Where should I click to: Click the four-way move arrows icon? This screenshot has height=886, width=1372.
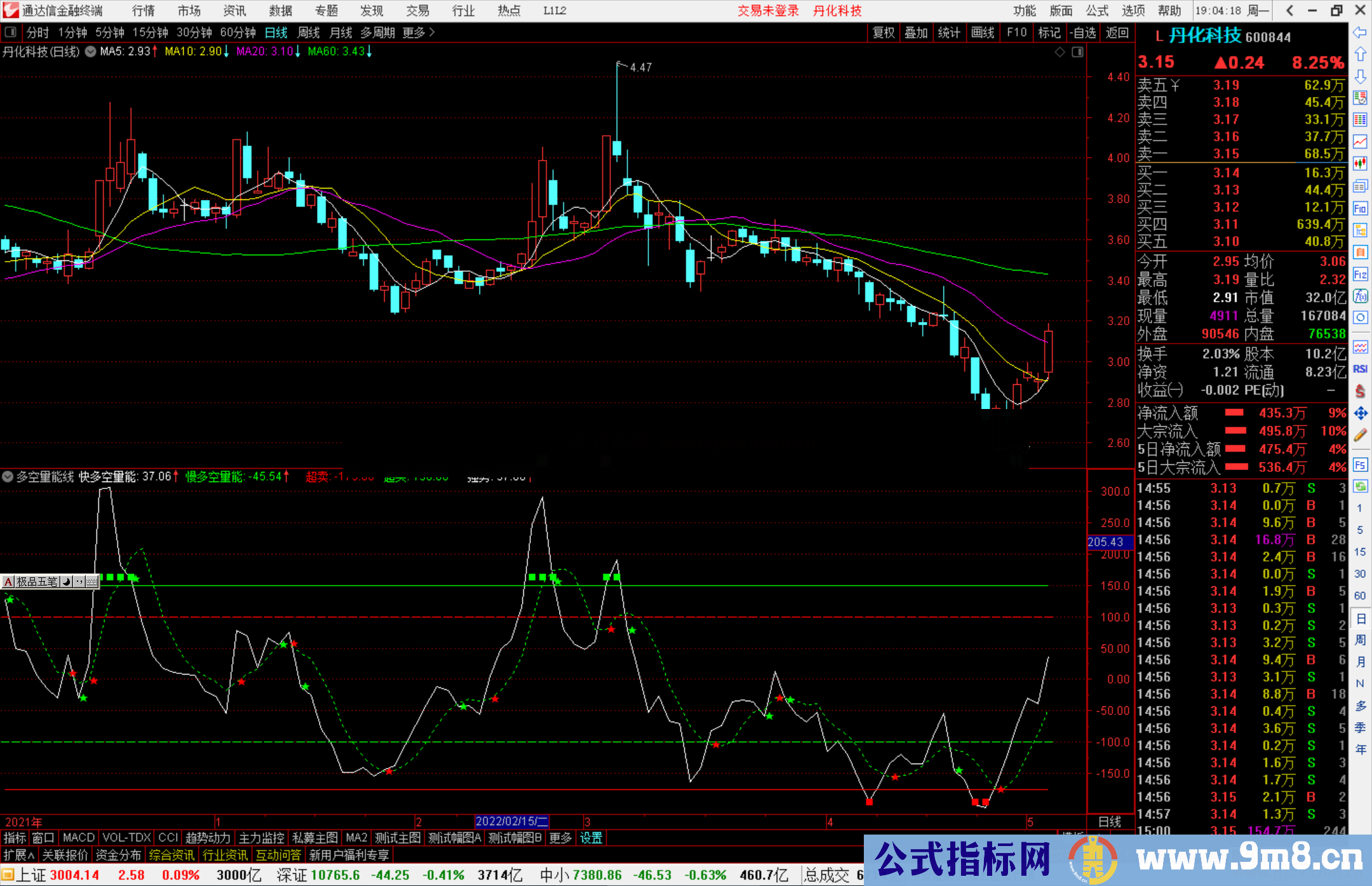coord(1360,413)
